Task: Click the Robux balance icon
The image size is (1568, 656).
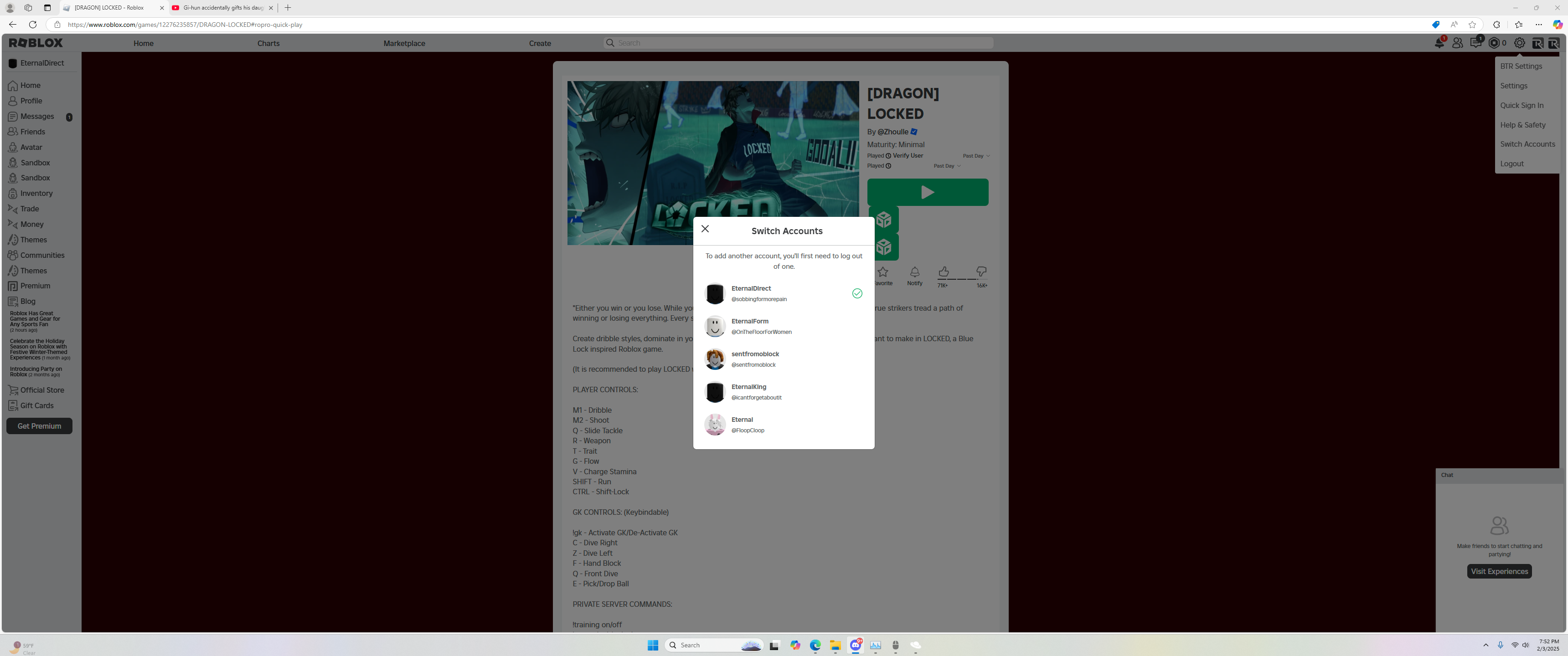Action: 1494,43
